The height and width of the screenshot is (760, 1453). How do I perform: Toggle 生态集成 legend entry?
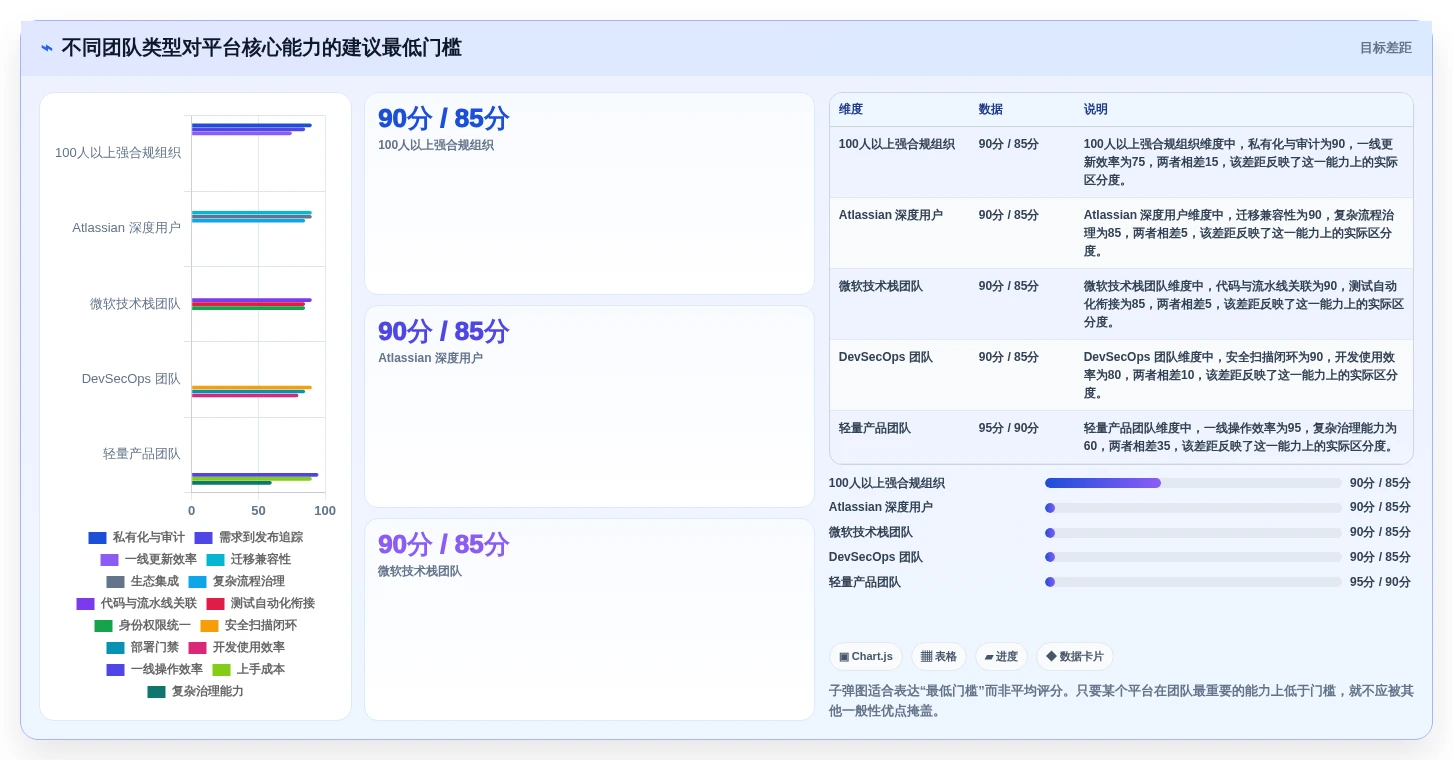click(143, 582)
